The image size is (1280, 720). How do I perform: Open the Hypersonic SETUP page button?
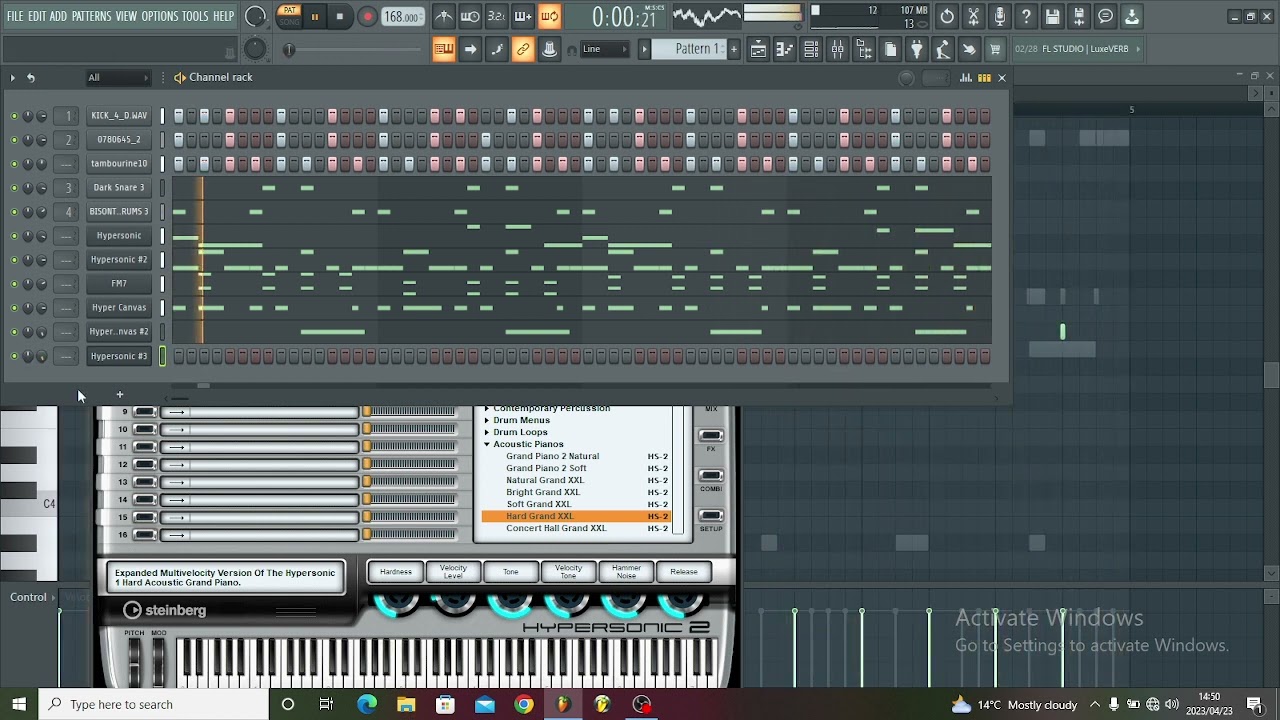(x=711, y=516)
